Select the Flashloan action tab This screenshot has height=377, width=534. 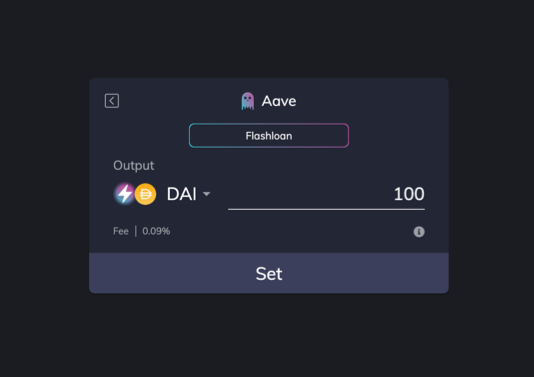[269, 136]
